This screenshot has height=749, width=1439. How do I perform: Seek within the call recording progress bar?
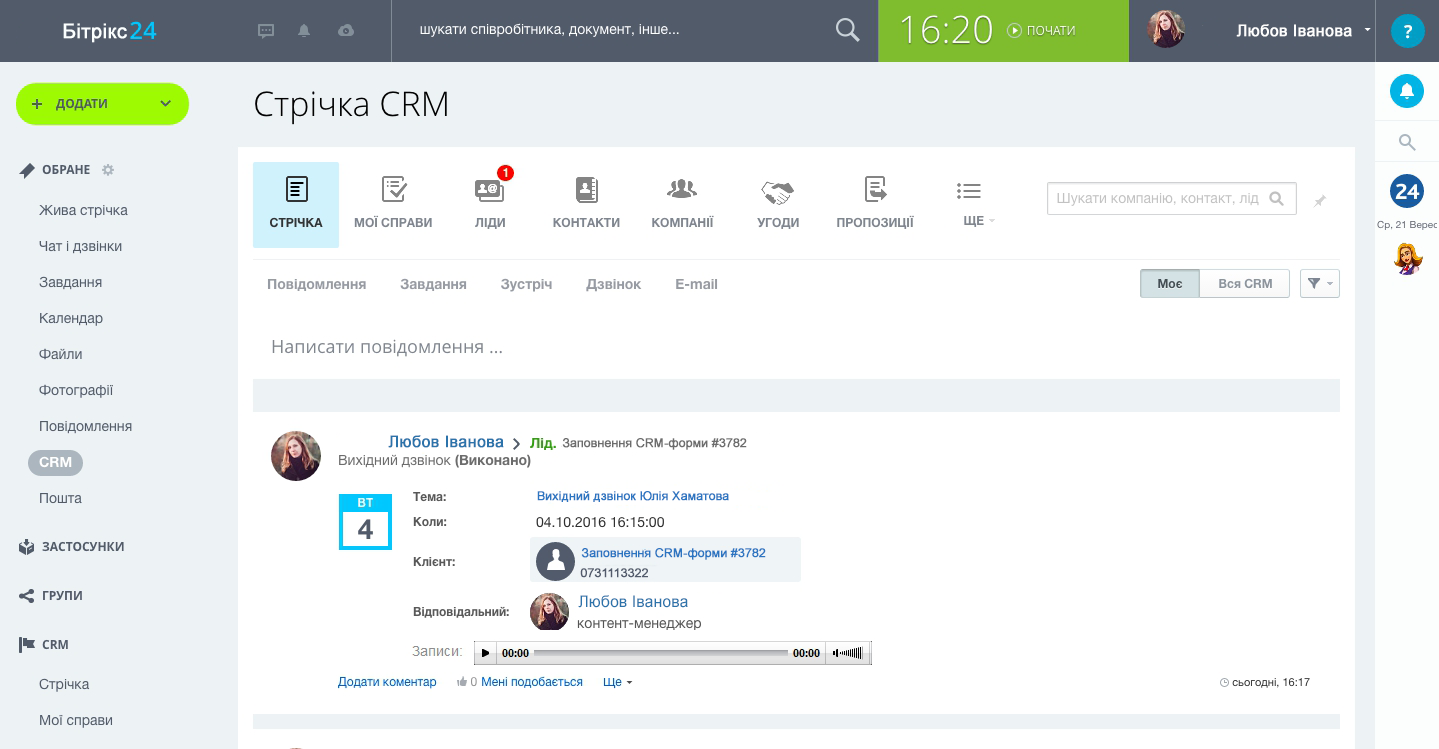pos(661,653)
